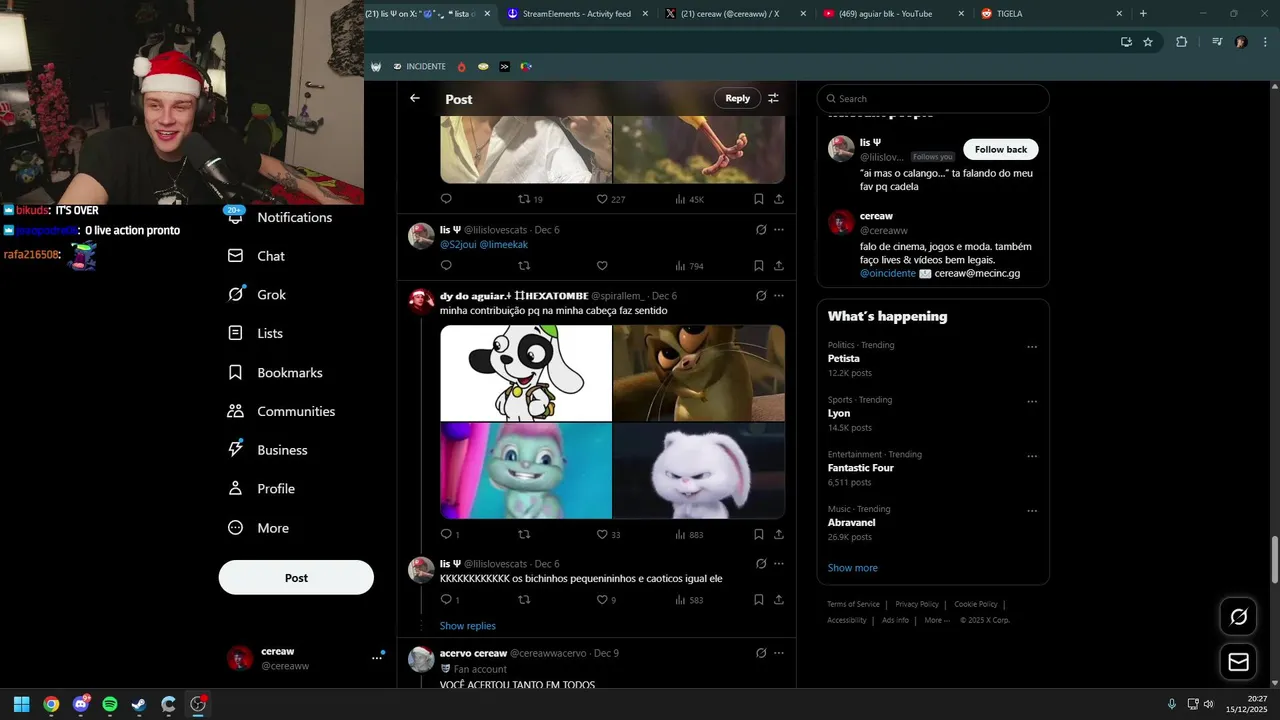The width and height of the screenshot is (1280, 720).
Task: Open Steam from the taskbar
Action: (x=139, y=704)
